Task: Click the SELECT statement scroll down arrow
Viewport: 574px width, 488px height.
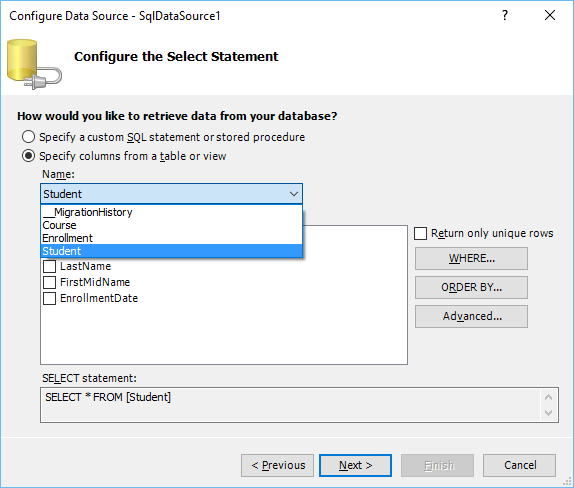Action: click(x=548, y=413)
